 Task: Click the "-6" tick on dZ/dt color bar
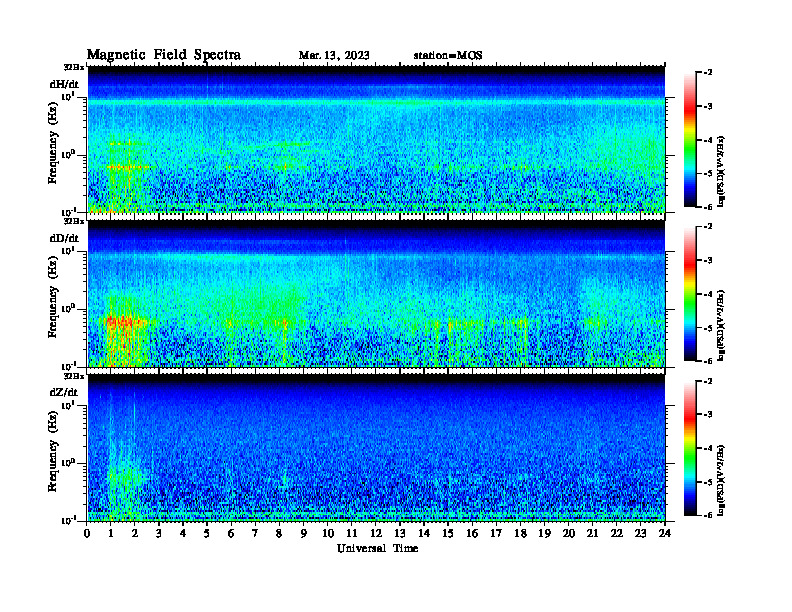[x=708, y=515]
